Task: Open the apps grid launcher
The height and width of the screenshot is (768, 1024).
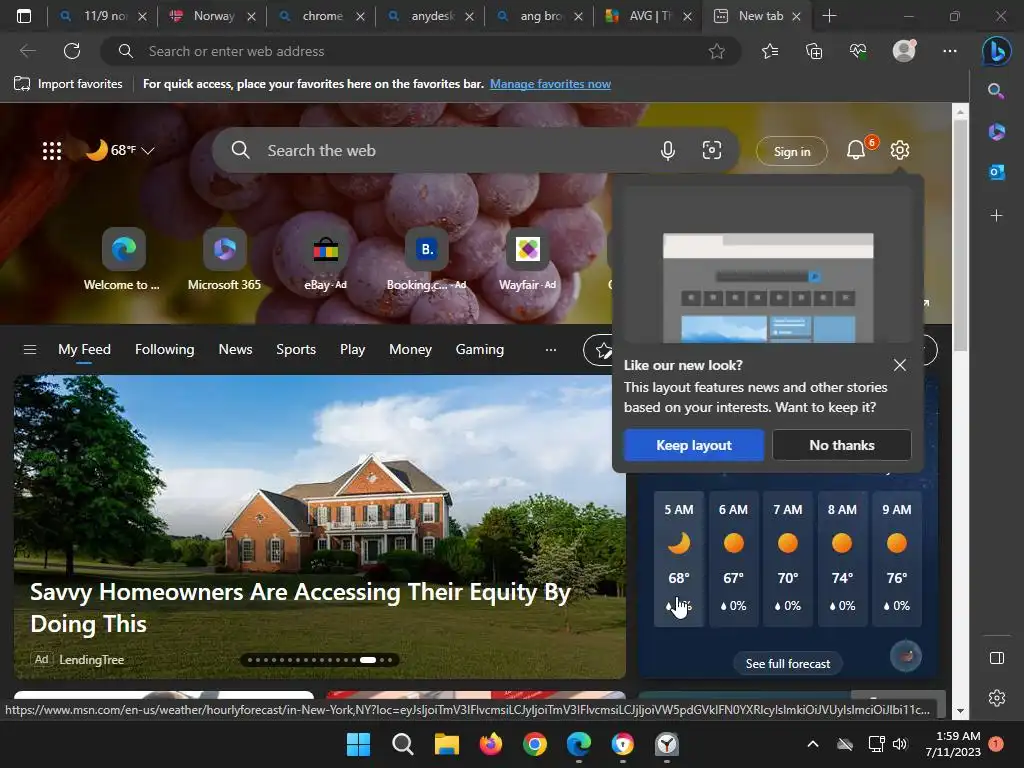Action: pyautogui.click(x=52, y=151)
